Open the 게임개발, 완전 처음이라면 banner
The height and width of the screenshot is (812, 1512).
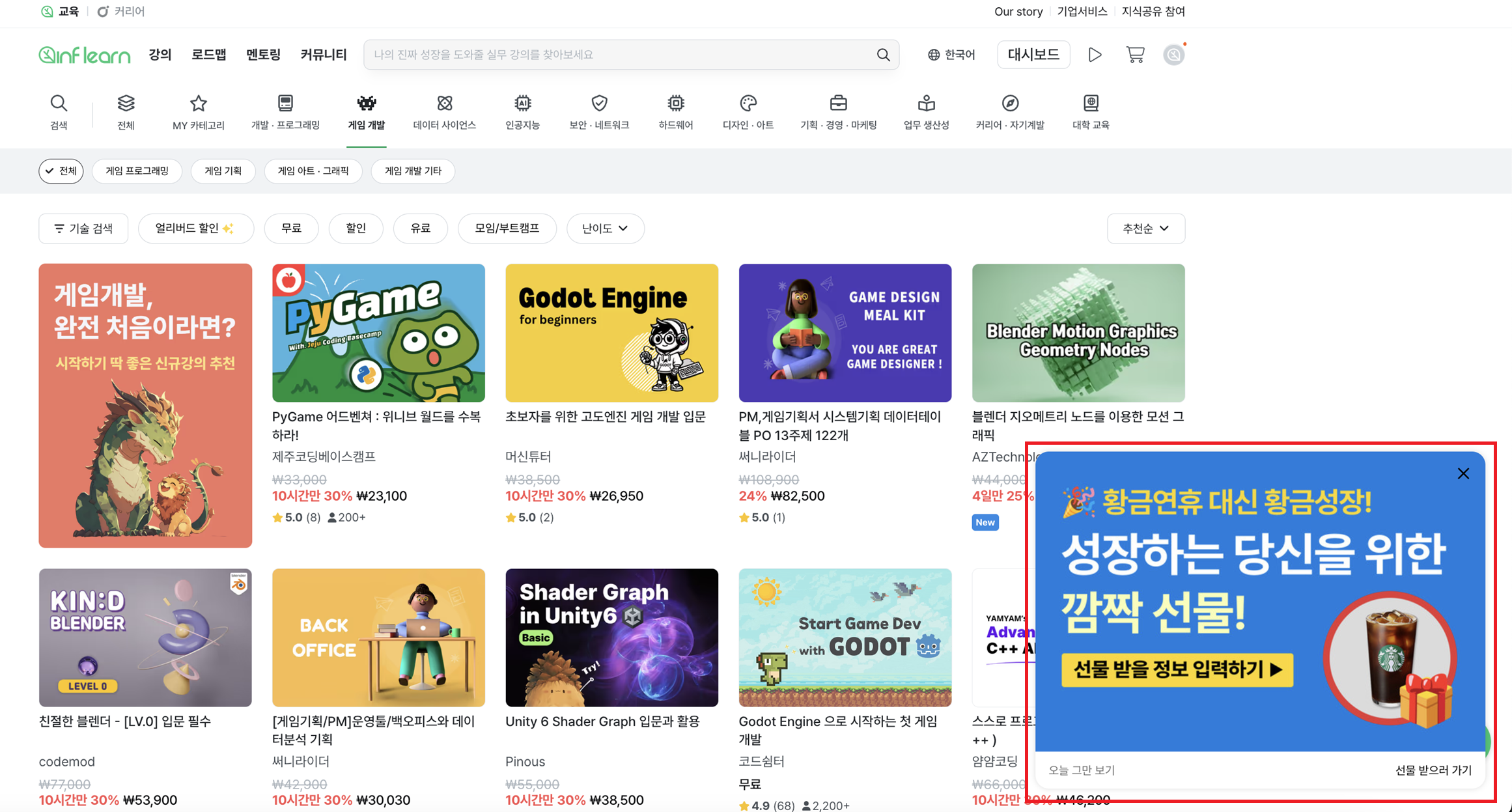click(145, 406)
